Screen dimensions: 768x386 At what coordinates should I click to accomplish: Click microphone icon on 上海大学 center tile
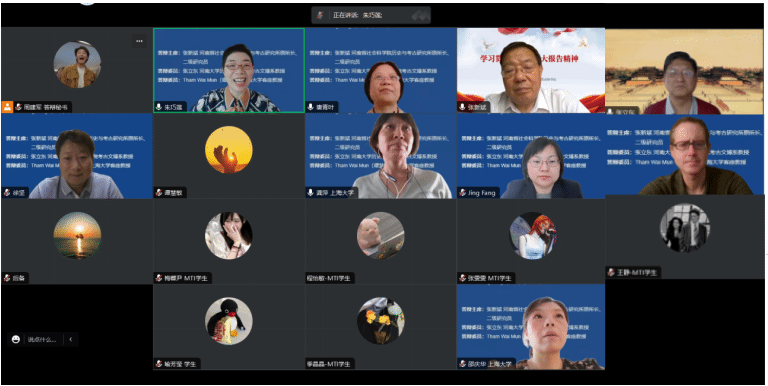pos(311,193)
